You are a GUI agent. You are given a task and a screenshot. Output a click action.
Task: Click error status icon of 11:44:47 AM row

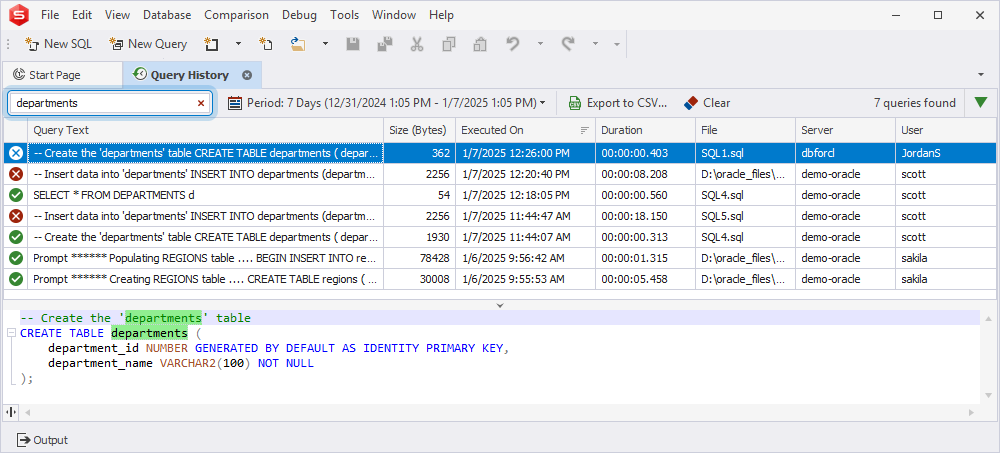[x=16, y=216]
